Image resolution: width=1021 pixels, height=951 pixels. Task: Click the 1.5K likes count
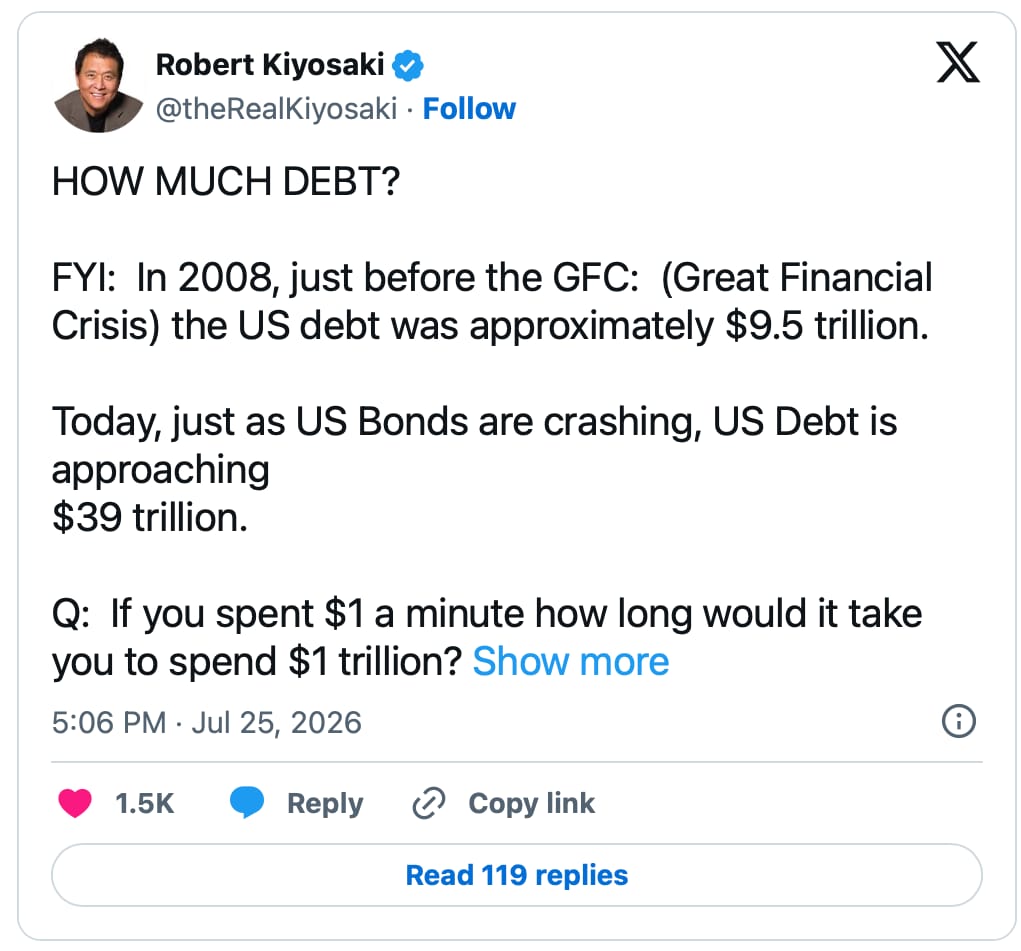(x=145, y=803)
